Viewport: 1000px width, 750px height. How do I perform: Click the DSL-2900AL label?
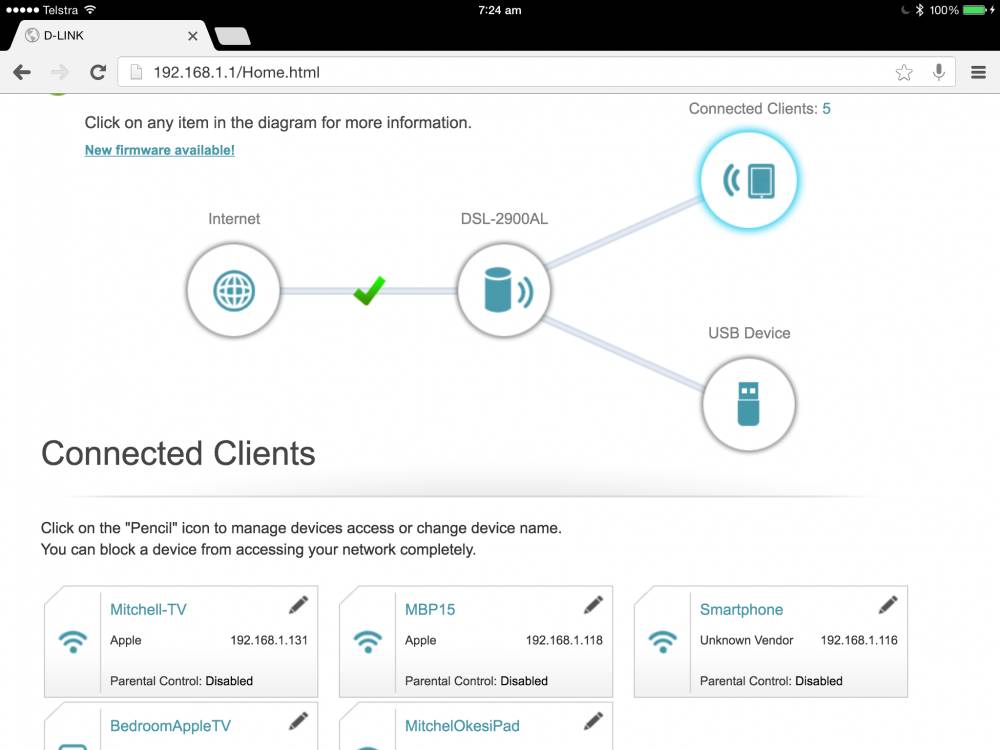(x=504, y=219)
